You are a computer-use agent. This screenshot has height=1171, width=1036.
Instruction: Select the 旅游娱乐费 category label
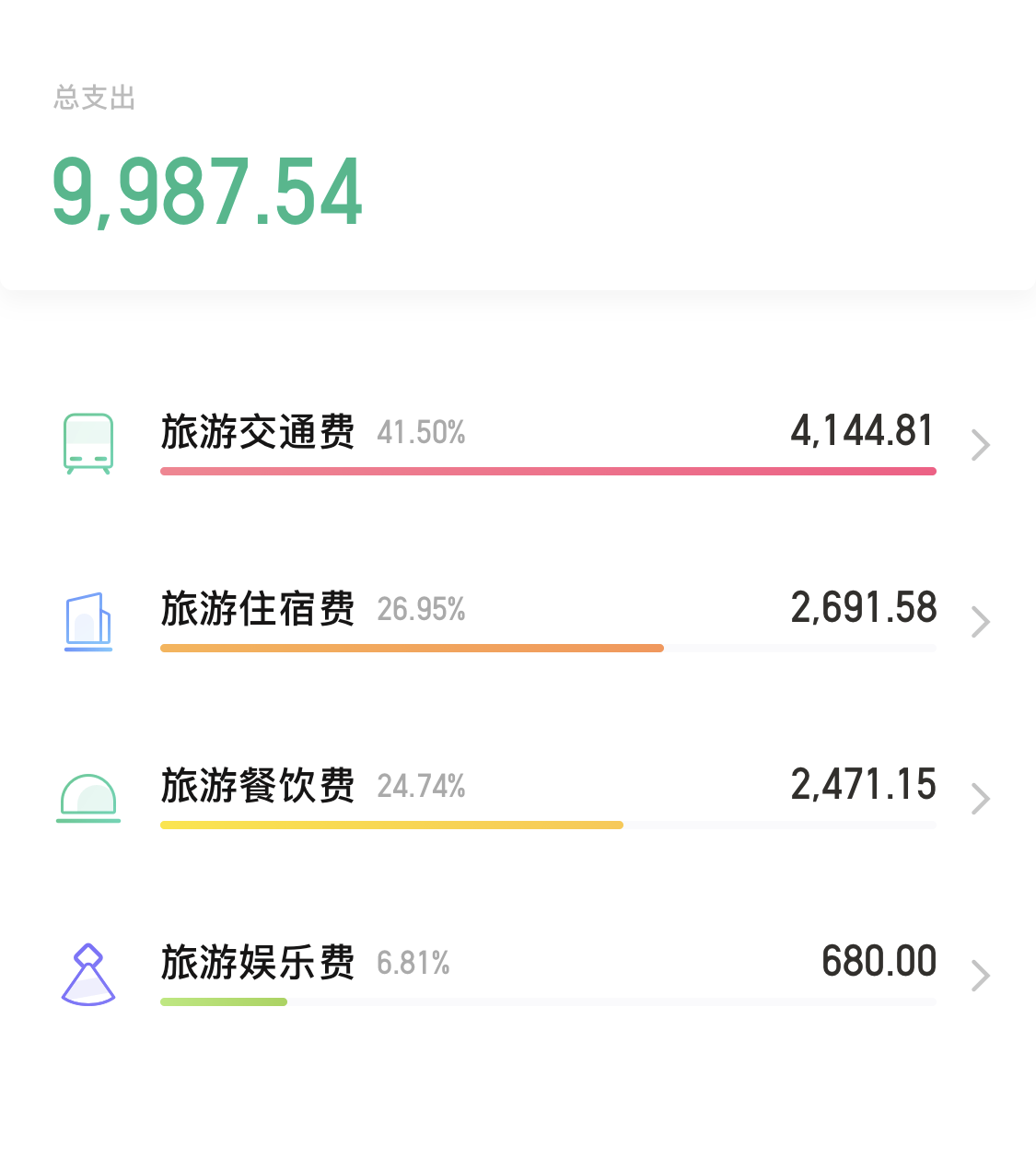(x=258, y=962)
